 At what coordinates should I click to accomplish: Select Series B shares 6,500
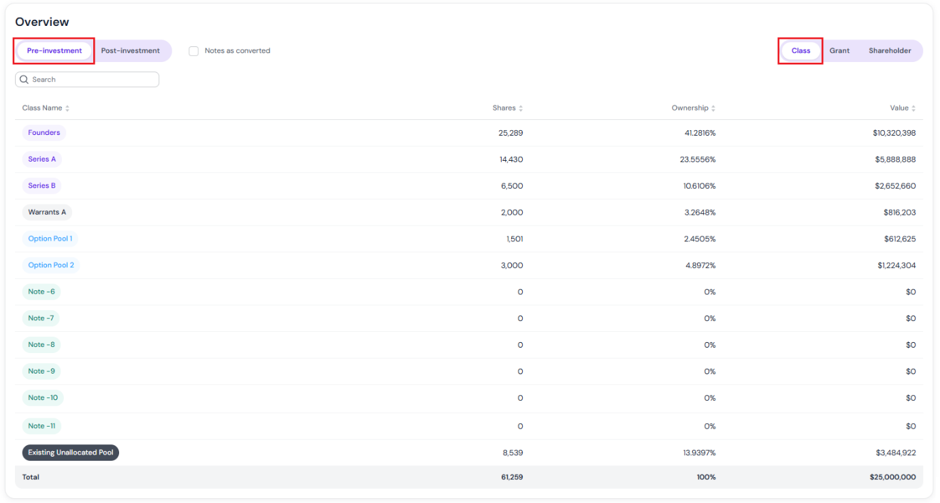[512, 186]
